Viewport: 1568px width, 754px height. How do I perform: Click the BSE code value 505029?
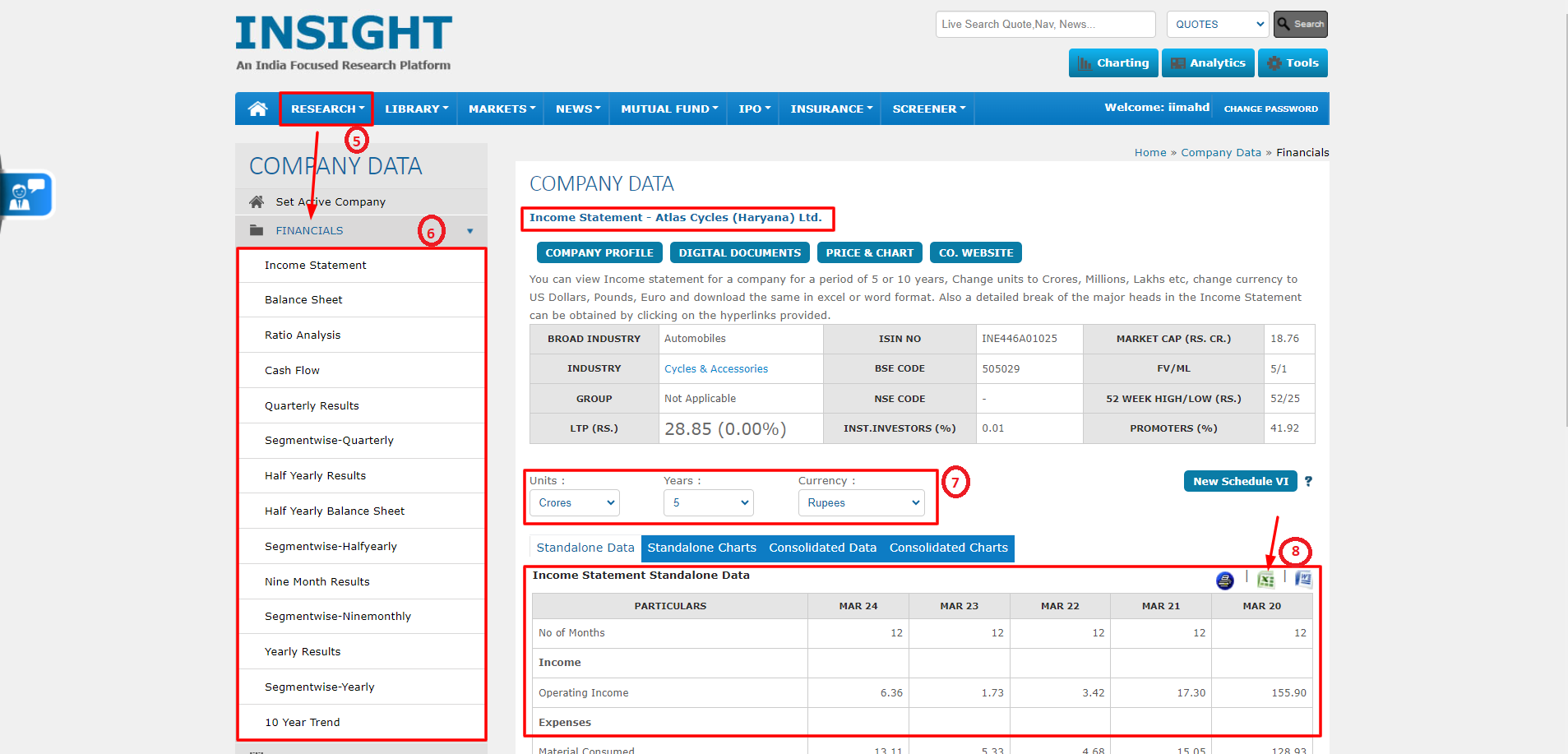coord(1001,369)
